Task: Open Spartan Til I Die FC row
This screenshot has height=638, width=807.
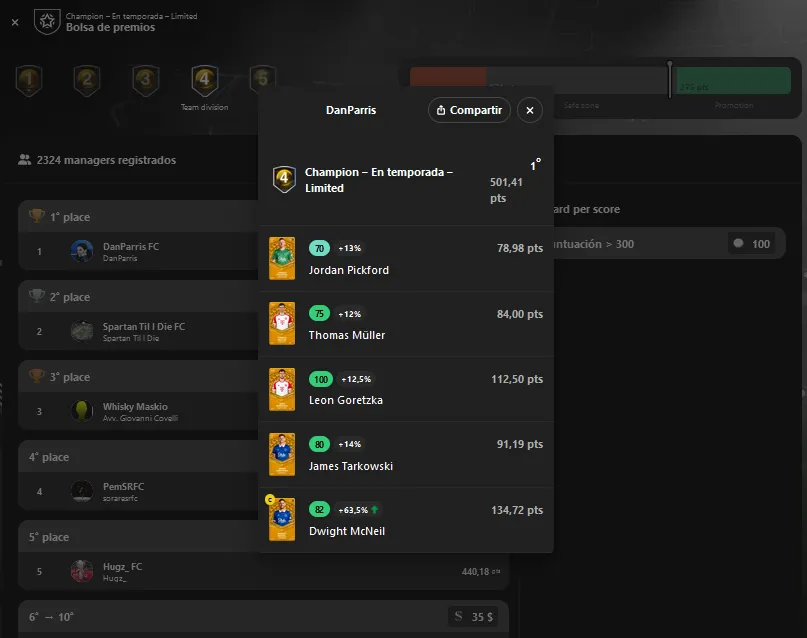Action: 139,331
